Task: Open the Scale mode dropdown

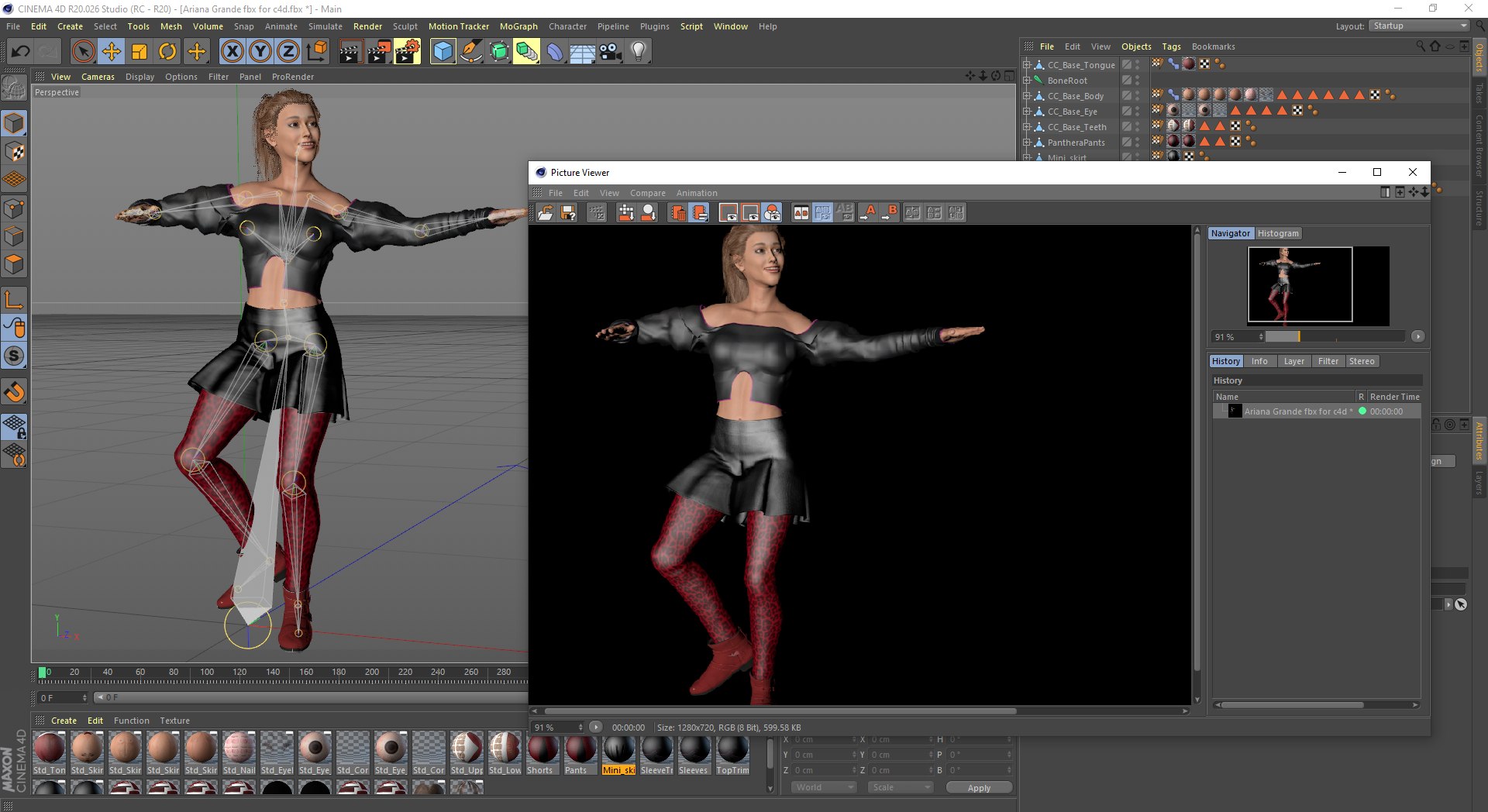Action: point(900,787)
